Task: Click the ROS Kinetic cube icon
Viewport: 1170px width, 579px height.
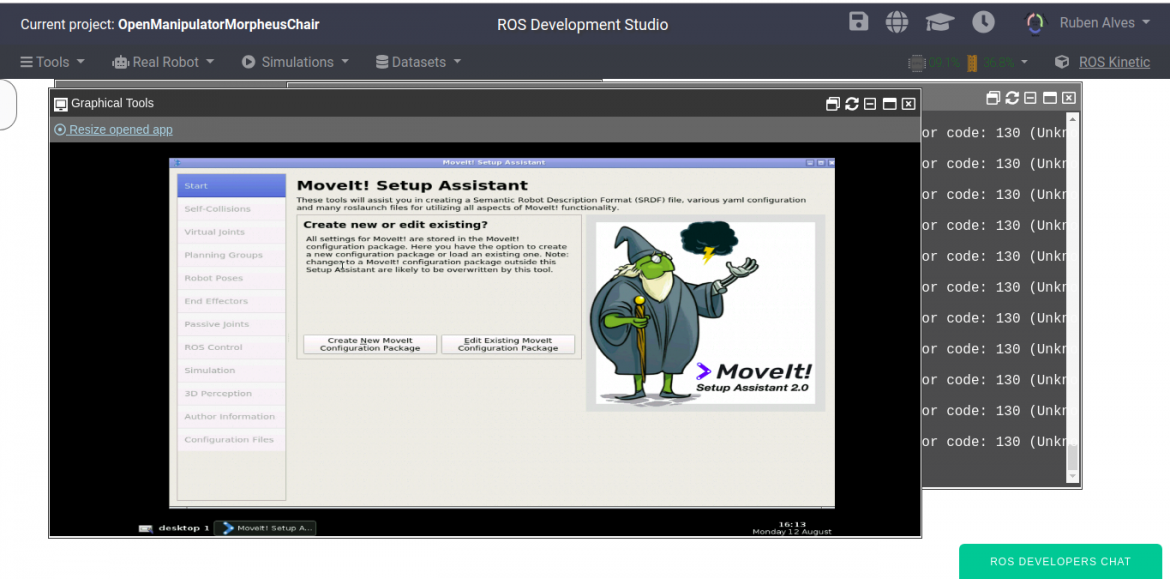Action: 1062,62
